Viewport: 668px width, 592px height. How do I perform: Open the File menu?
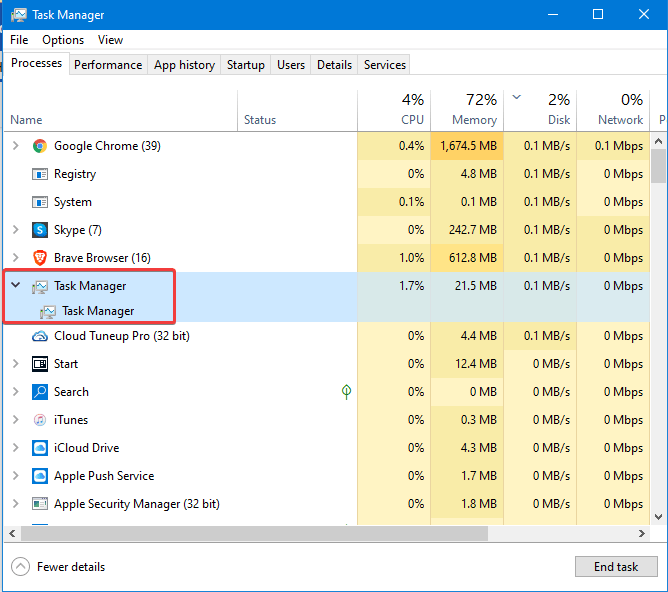pyautogui.click(x=19, y=40)
